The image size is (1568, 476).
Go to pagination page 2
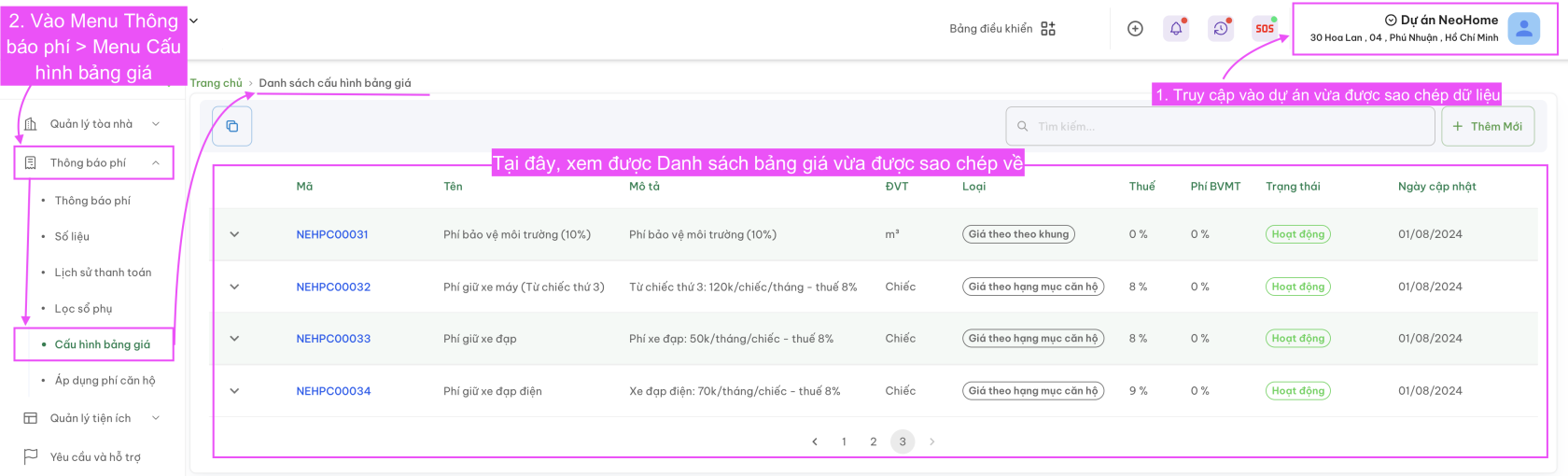874,441
